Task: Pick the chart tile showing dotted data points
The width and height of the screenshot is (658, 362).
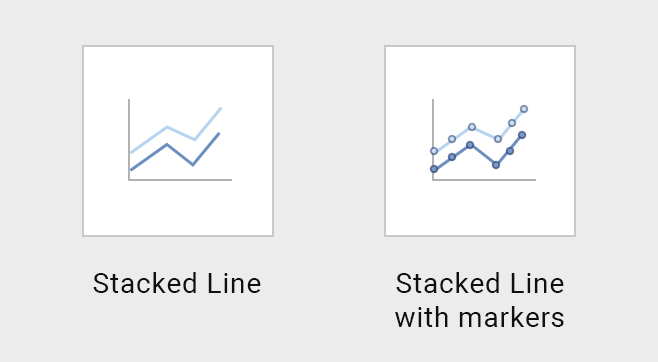Action: [480, 141]
